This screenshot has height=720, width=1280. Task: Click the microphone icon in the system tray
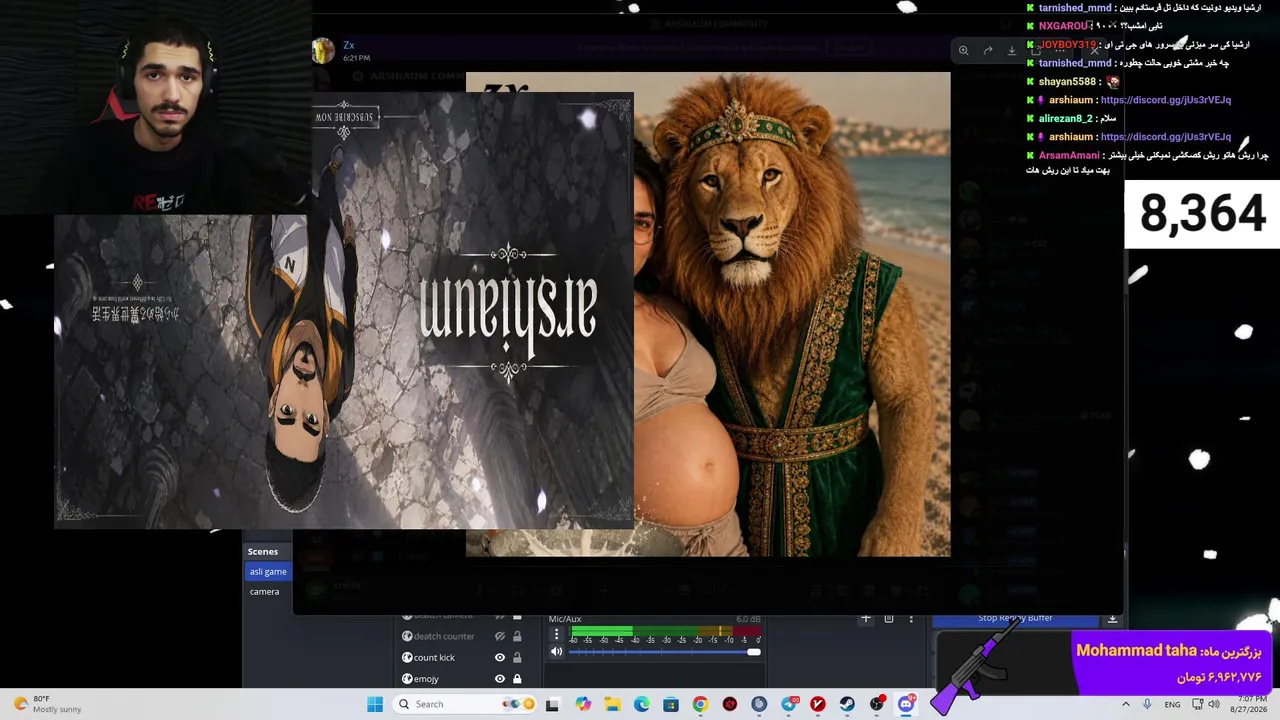click(x=1147, y=704)
